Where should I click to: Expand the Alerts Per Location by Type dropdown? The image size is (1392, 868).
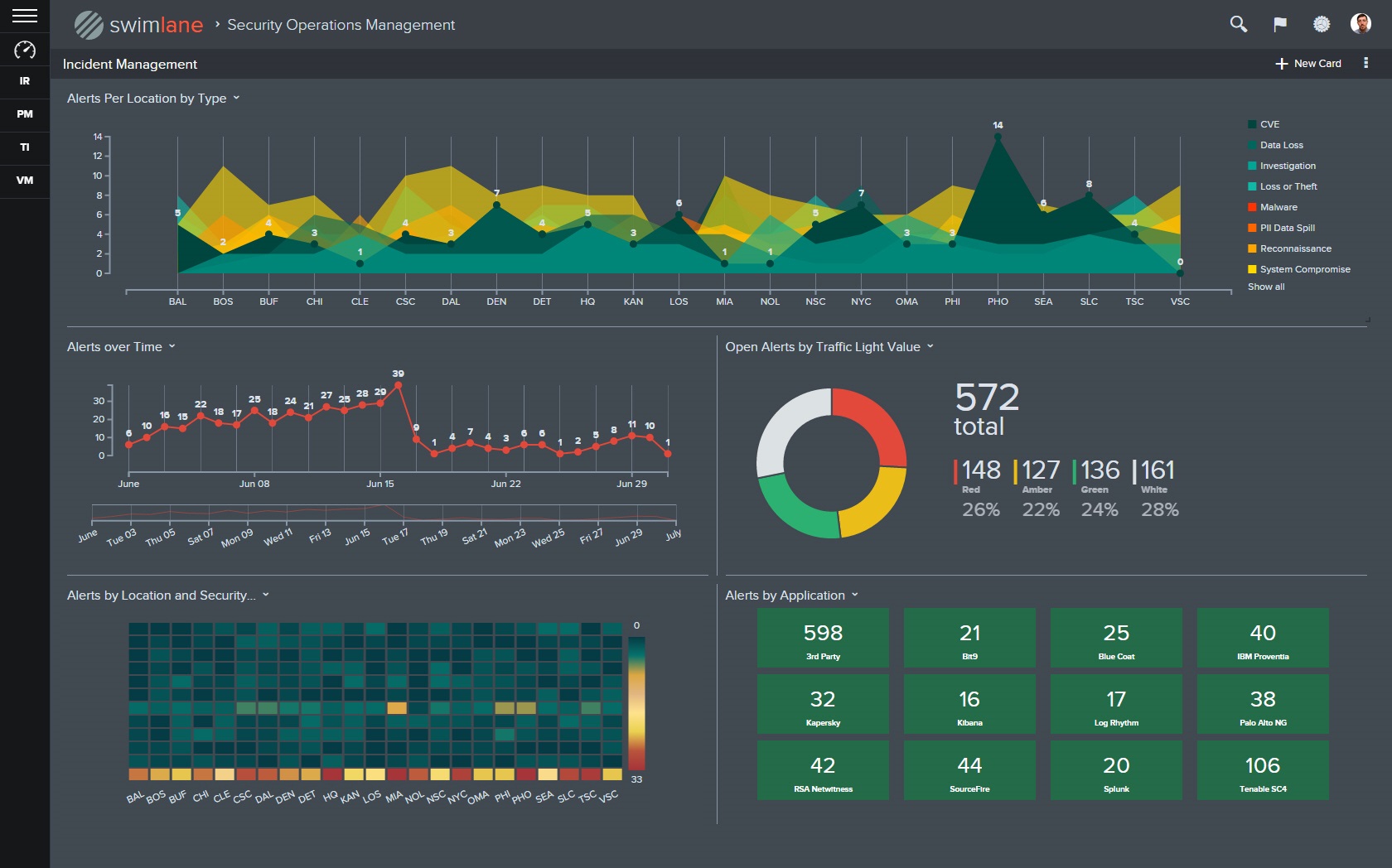[237, 98]
